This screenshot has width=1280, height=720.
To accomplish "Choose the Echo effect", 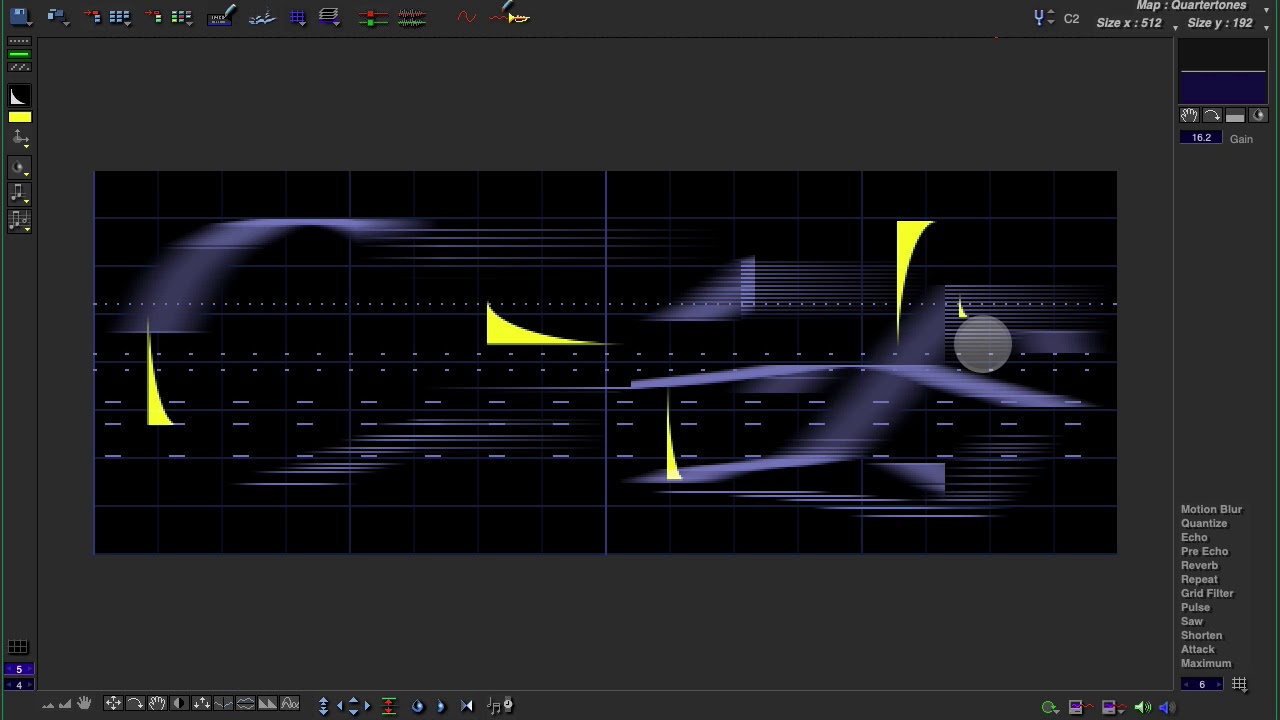I will pos(1194,537).
